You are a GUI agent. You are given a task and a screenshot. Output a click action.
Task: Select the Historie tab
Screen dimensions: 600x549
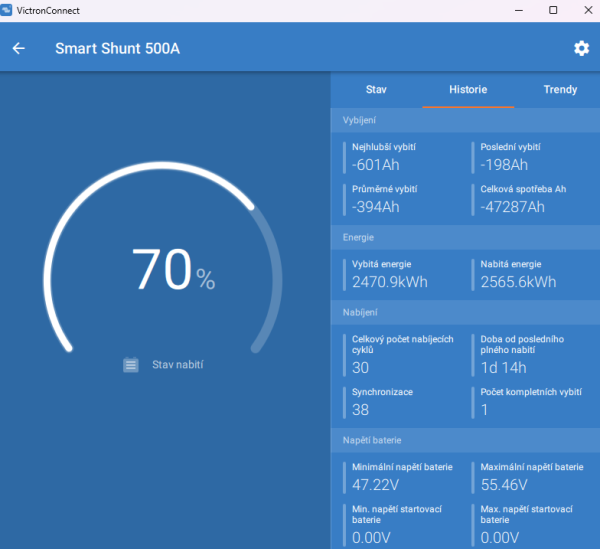[468, 90]
